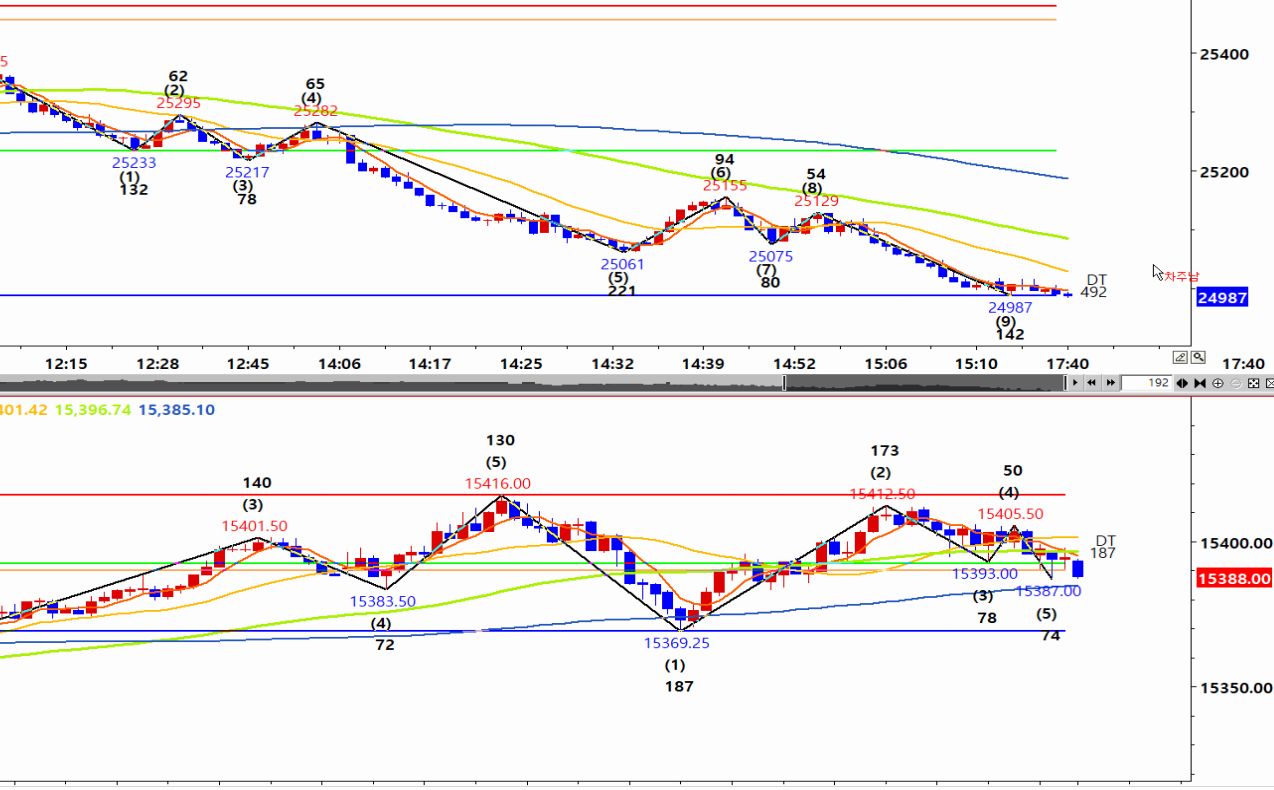1274x790 pixels.
Task: Click the rewind double-arrow button
Action: click(x=1092, y=383)
